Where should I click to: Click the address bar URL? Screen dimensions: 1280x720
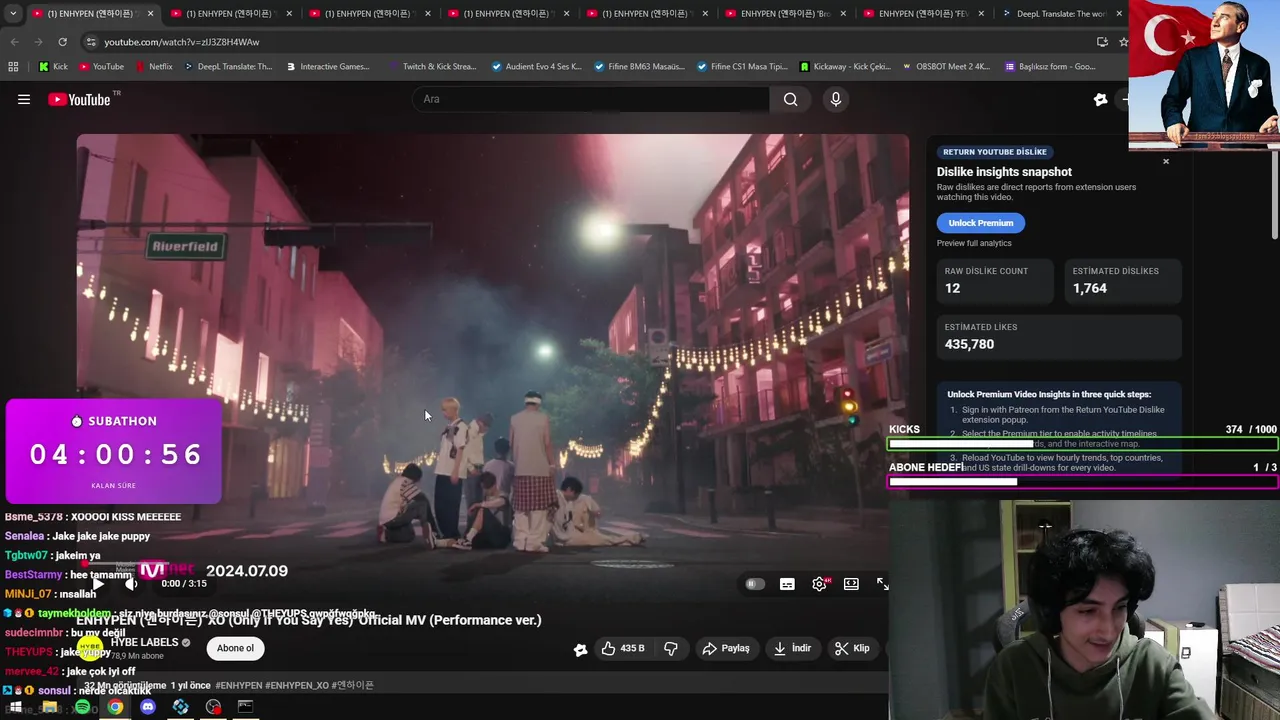[182, 42]
